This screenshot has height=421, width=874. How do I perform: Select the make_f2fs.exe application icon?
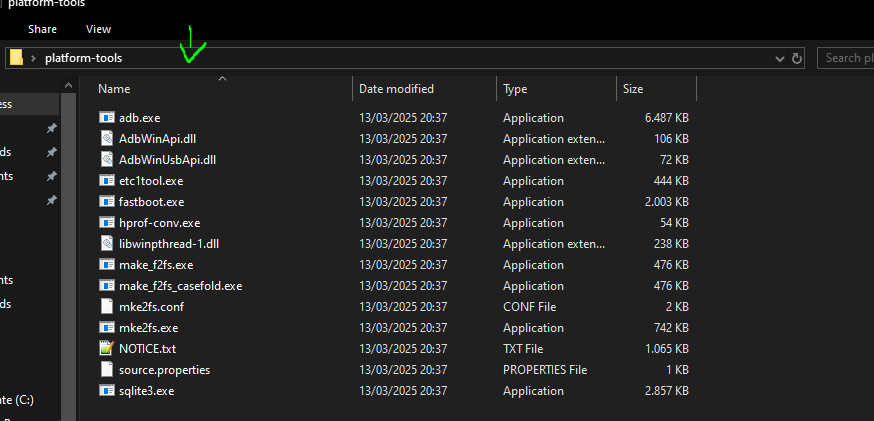coord(106,264)
